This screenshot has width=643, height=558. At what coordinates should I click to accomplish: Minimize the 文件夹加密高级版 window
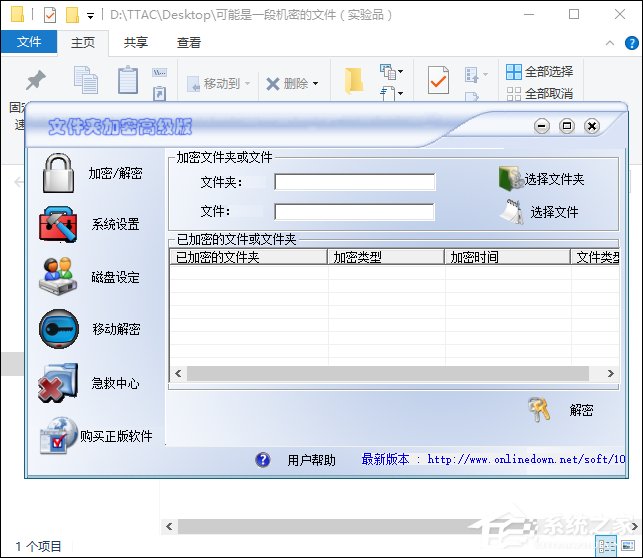(542, 126)
